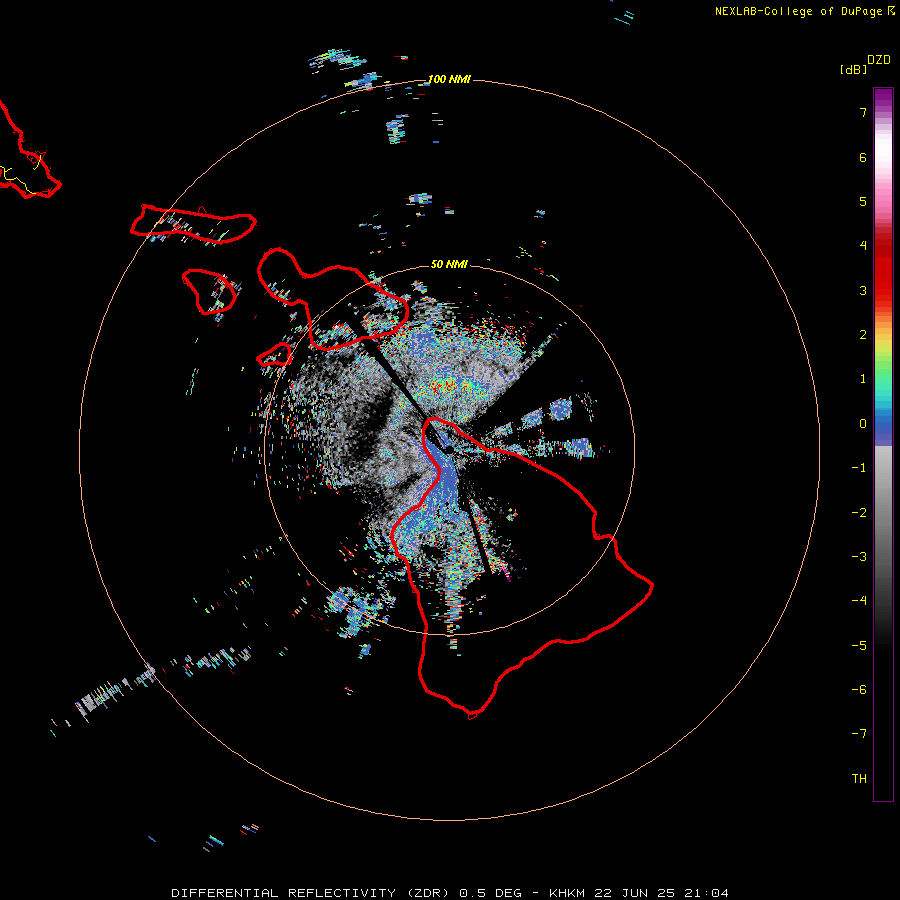
Task: Click the 'TH' label on the legend
Action: pyautogui.click(x=859, y=779)
